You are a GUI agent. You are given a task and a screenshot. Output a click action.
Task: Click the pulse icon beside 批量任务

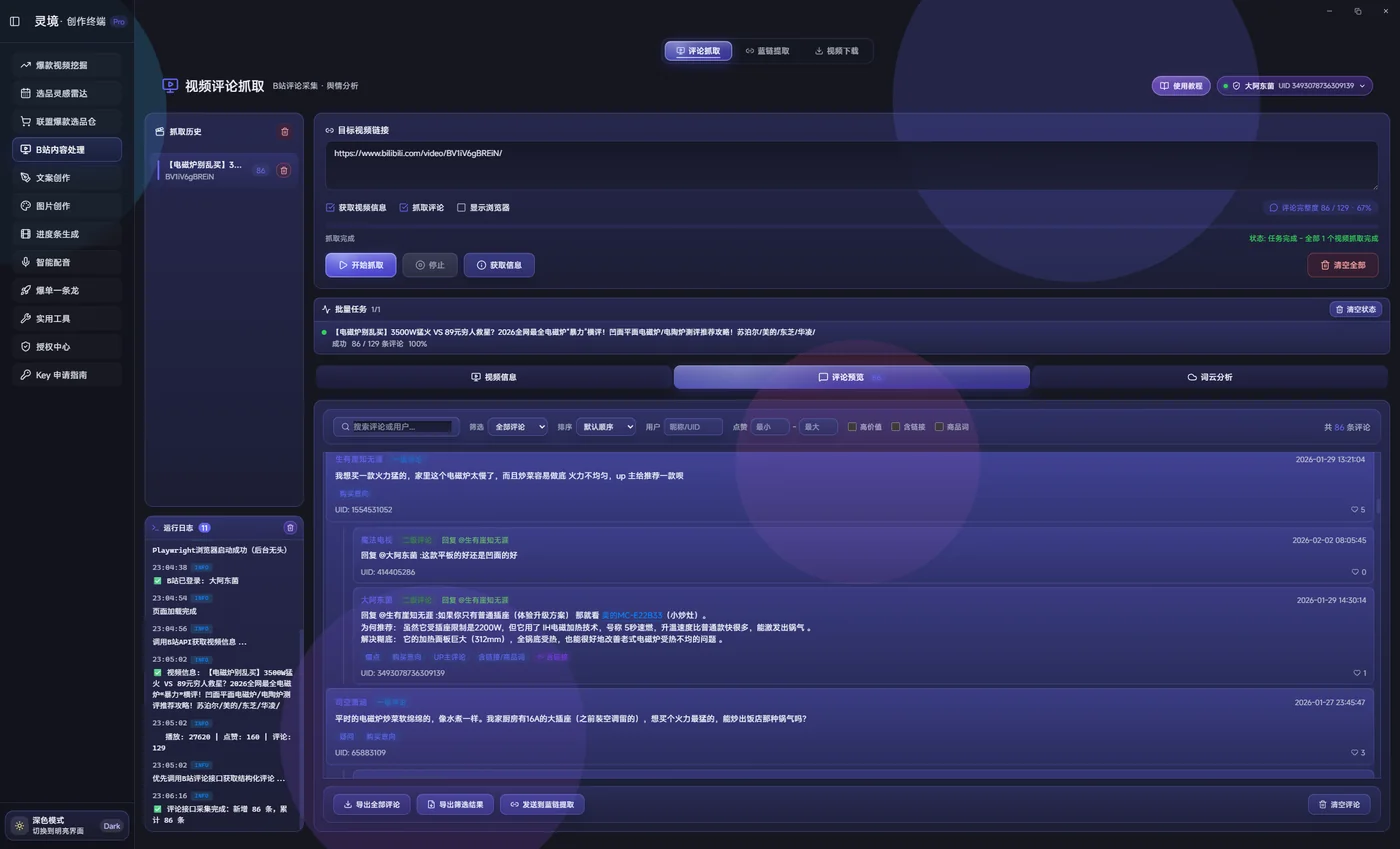pos(326,310)
